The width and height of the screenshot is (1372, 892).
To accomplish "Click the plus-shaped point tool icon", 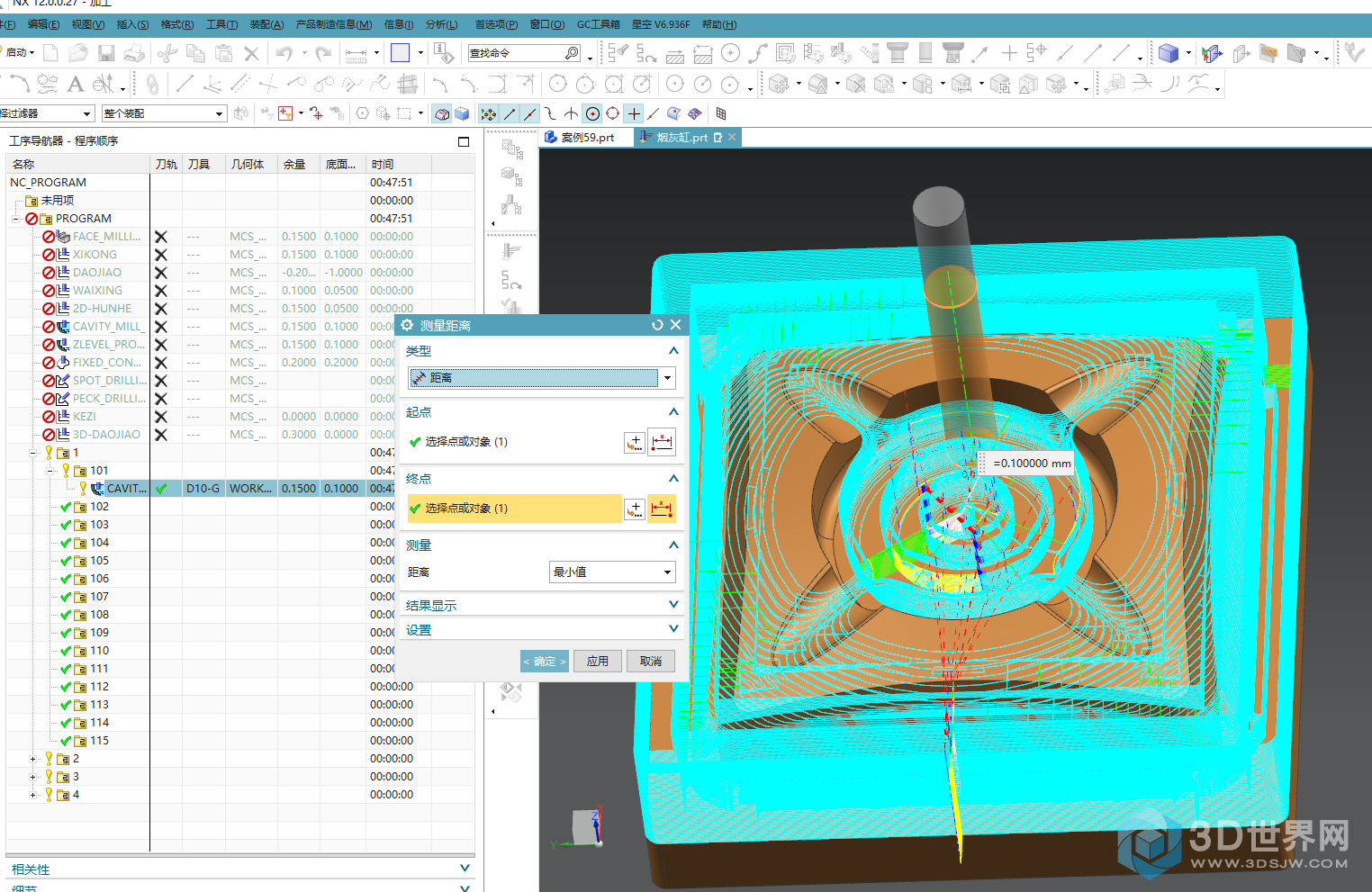I will (x=1009, y=53).
